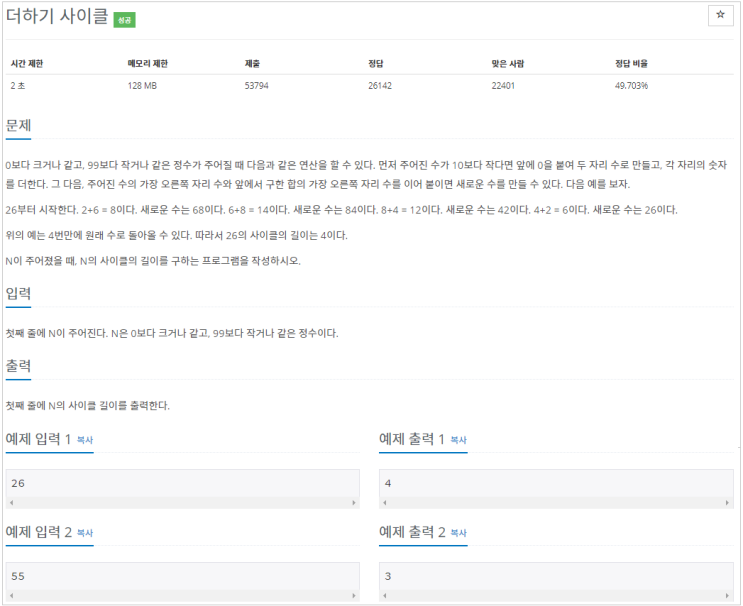This screenshot has width=743, height=606.
Task: Click left scroll arrow of example output 2 box
Action: [x=385, y=596]
